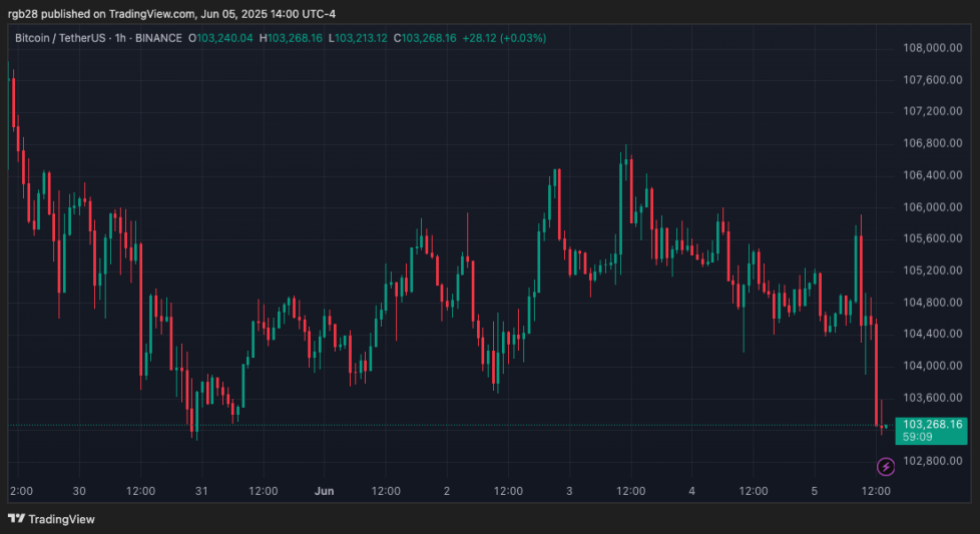Click the change value +28.12 (+0.03%)
Screen dimensions: 980x534
[504, 38]
